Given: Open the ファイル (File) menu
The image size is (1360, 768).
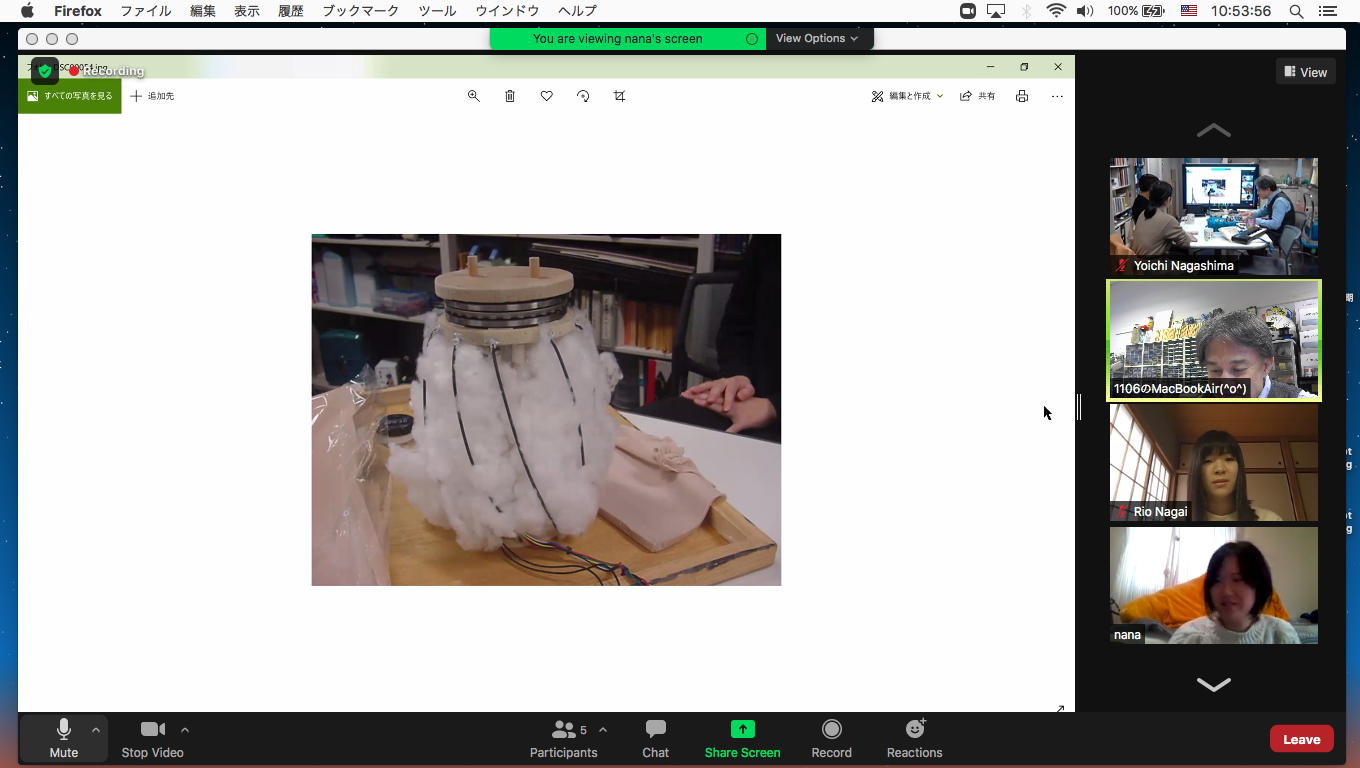Looking at the screenshot, I should [x=145, y=11].
